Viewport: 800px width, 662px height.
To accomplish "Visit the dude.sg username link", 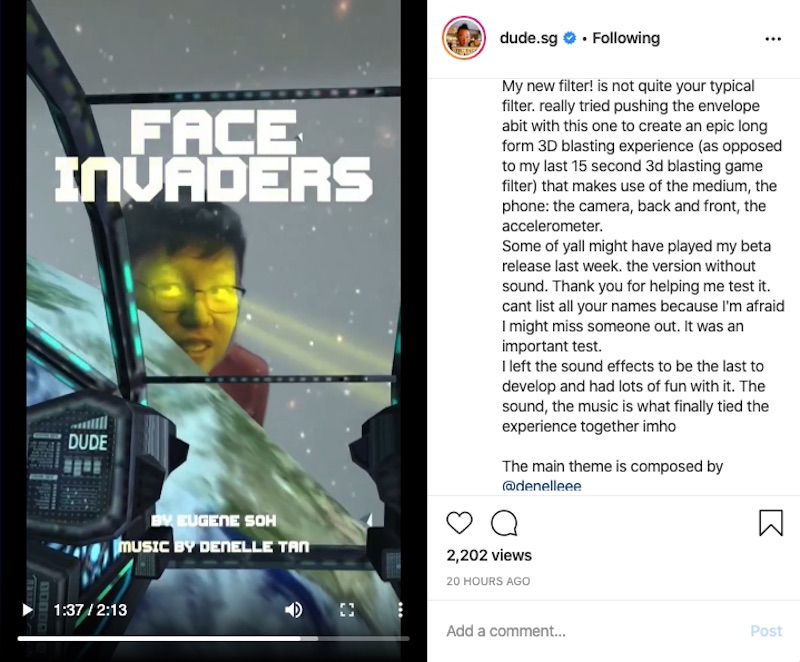I will coord(528,38).
